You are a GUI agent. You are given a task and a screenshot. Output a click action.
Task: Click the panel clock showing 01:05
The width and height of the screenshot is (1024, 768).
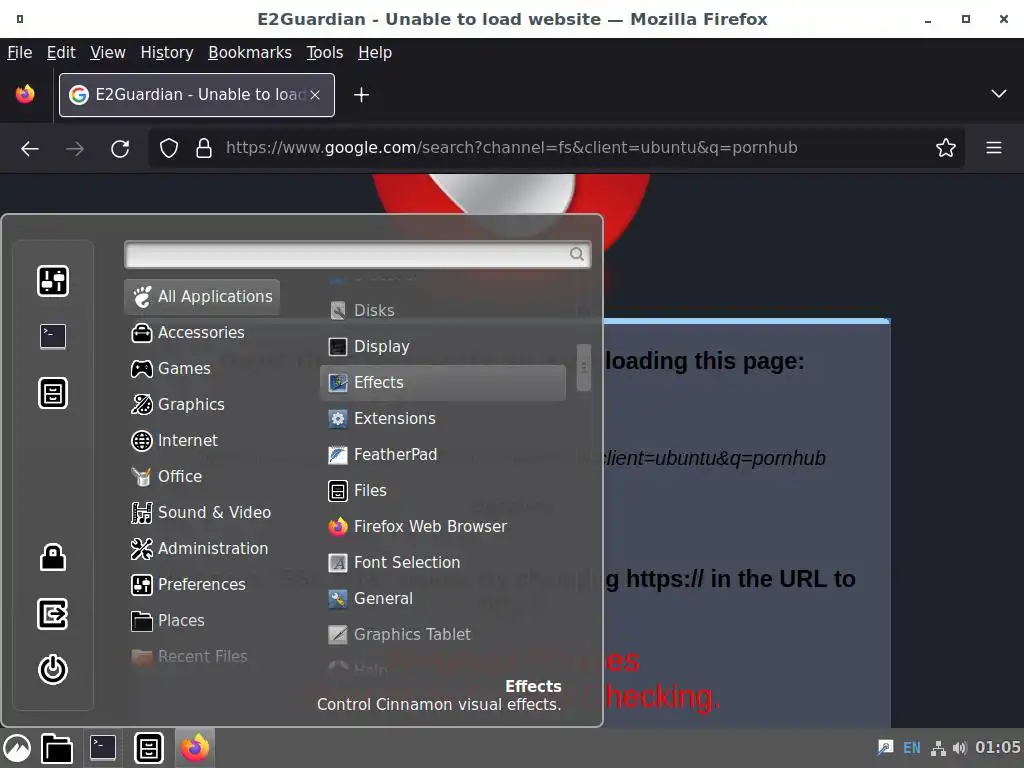[997, 748]
